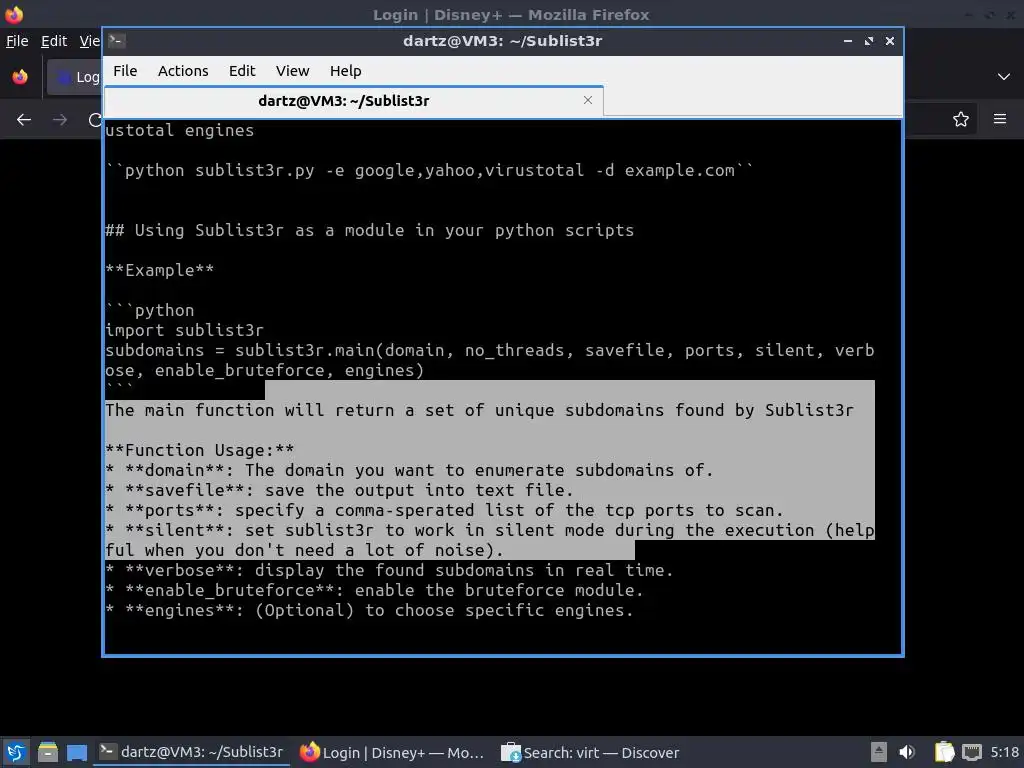Open the Actions menu in the terminal

coord(183,71)
